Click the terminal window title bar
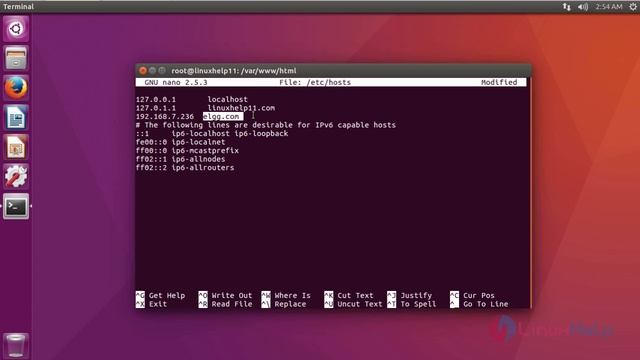 333,71
